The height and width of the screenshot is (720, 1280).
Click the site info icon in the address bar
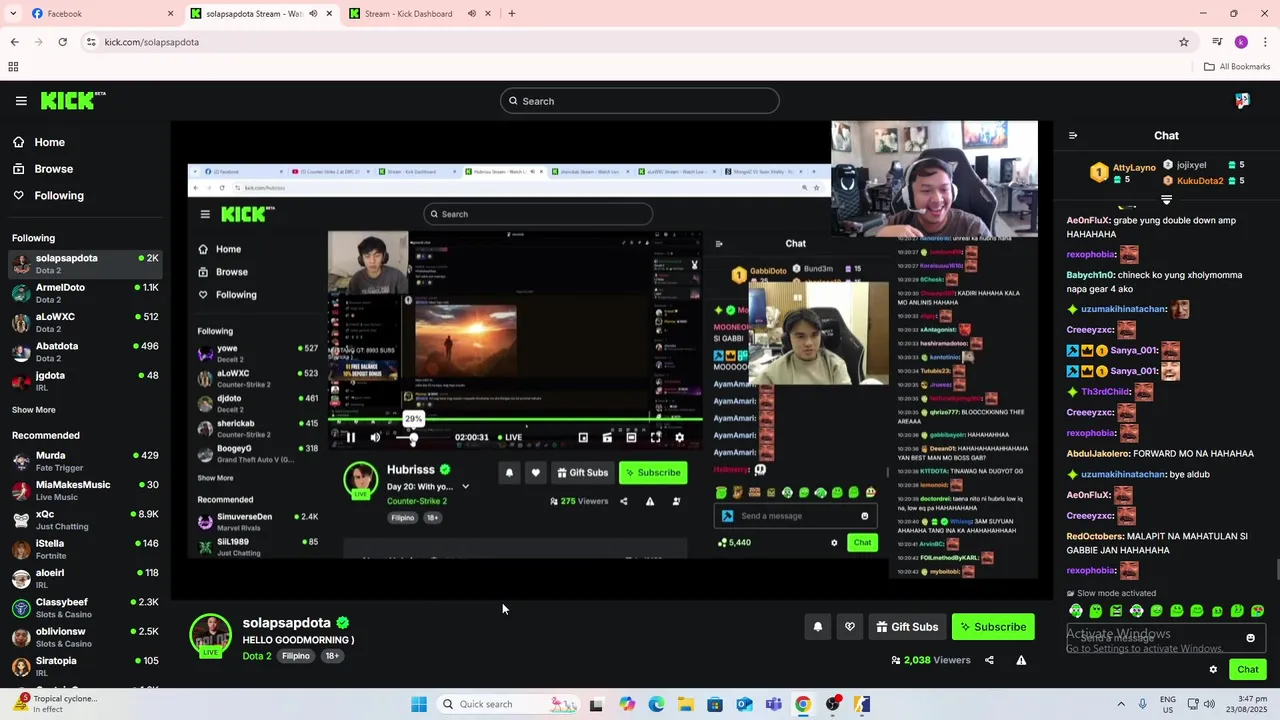(x=91, y=42)
